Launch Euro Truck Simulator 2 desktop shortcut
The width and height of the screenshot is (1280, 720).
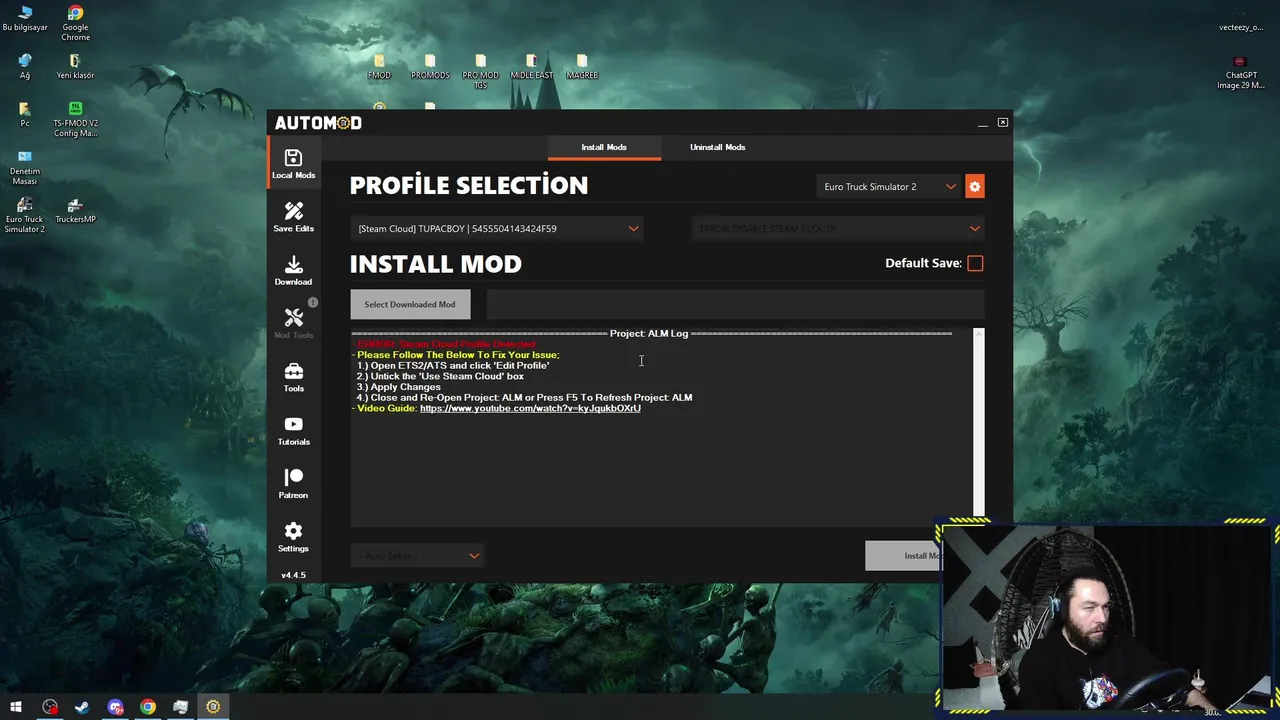(25, 215)
